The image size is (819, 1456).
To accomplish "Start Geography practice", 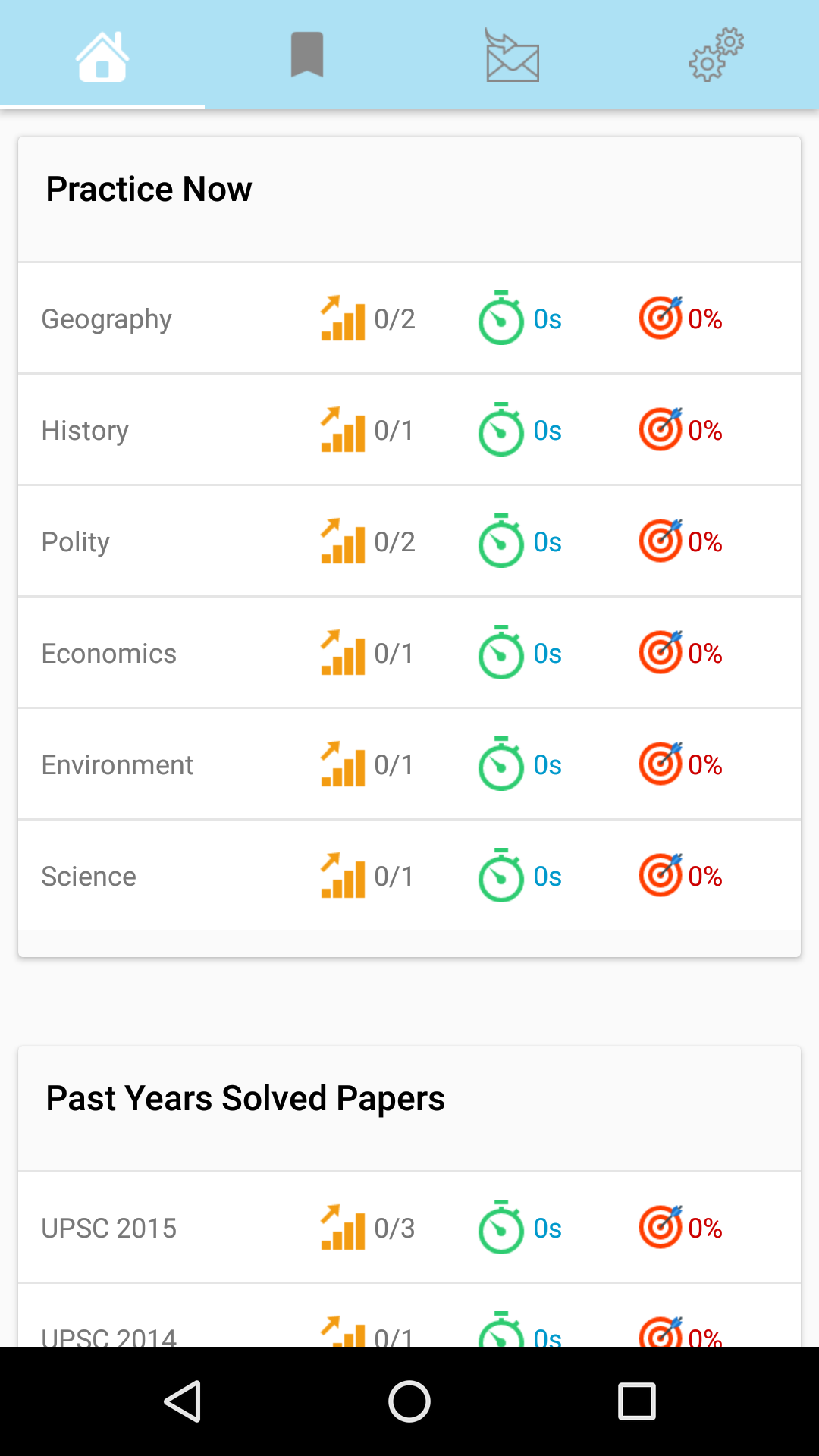I will tap(107, 319).
